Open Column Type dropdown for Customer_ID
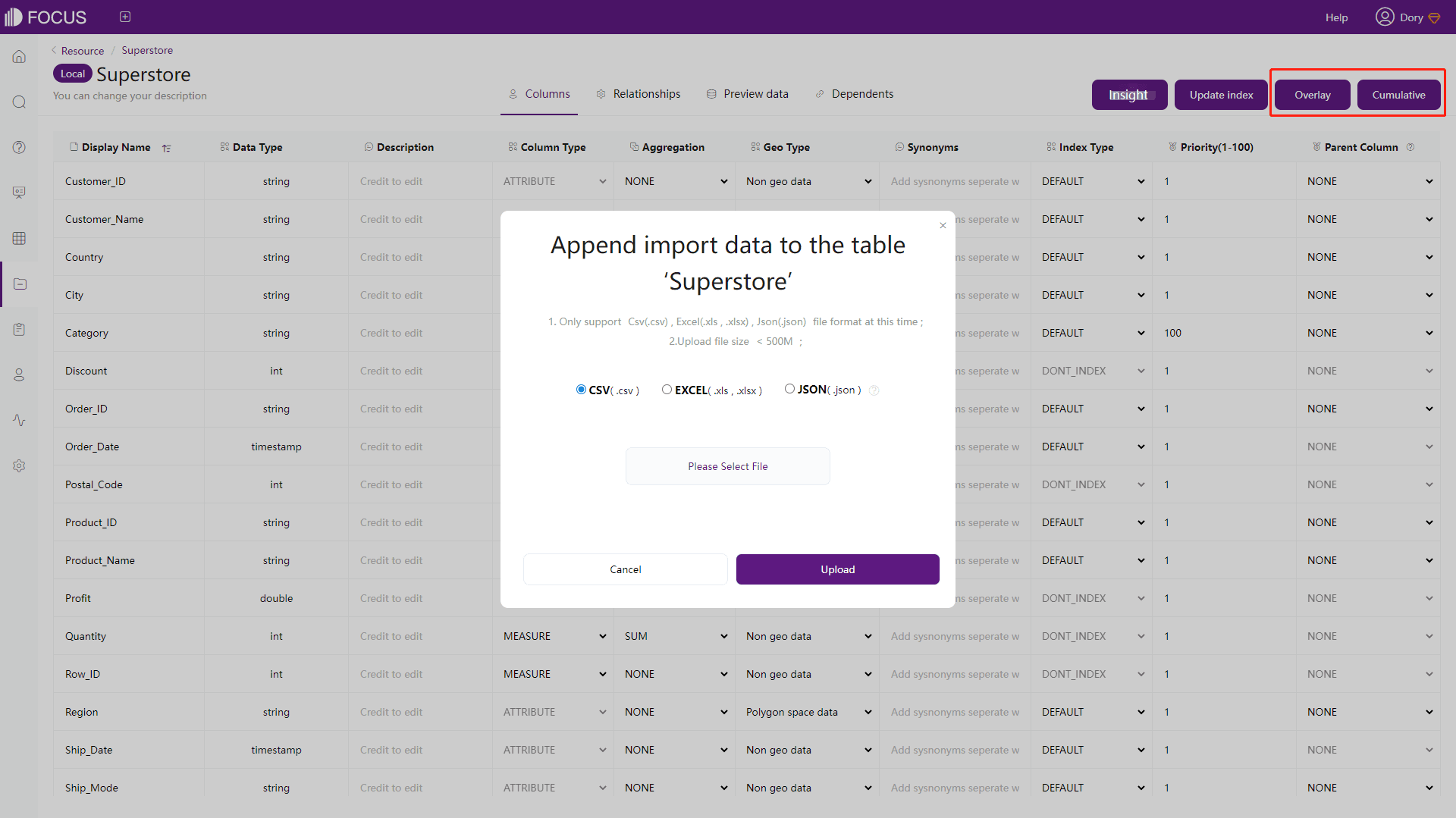The height and width of the screenshot is (818, 1456). pyautogui.click(x=554, y=181)
